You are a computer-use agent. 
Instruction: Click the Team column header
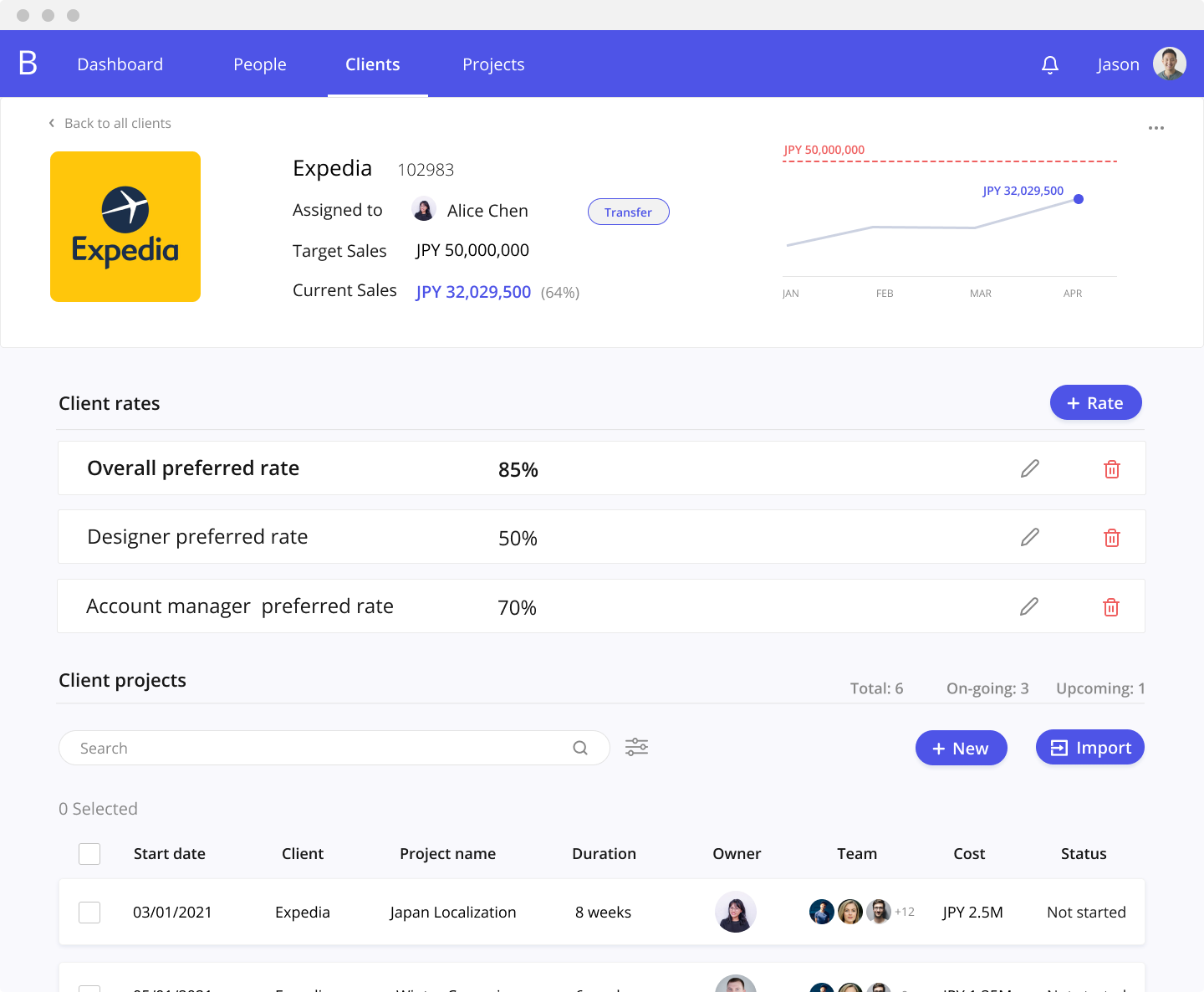point(857,853)
